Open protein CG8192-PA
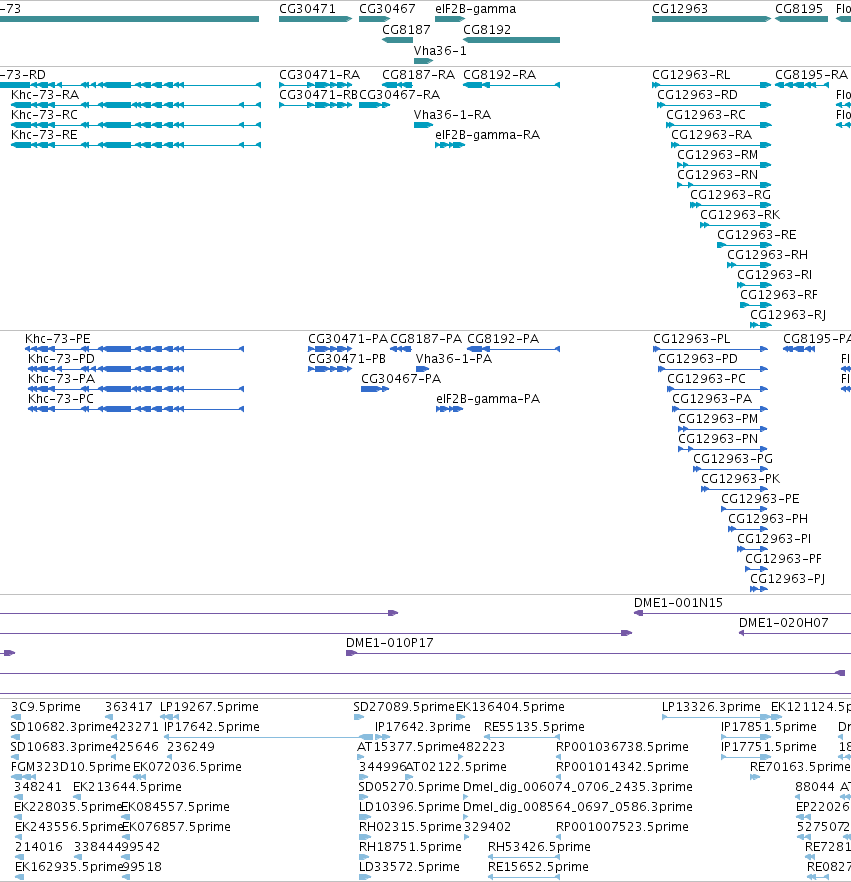The image size is (851, 882). click(x=503, y=339)
